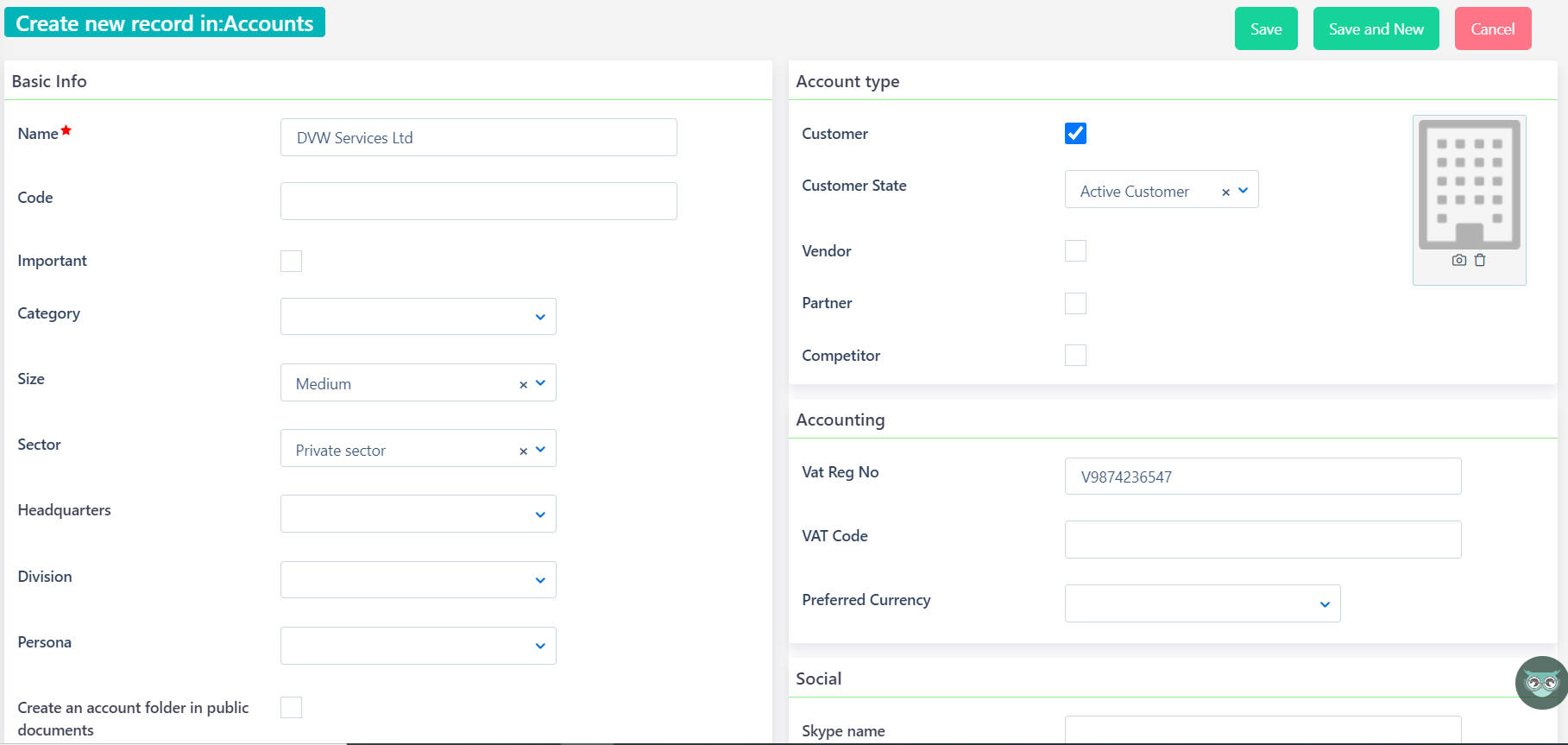Open the Sector dropdown arrow
The height and width of the screenshot is (745, 1568).
(540, 449)
